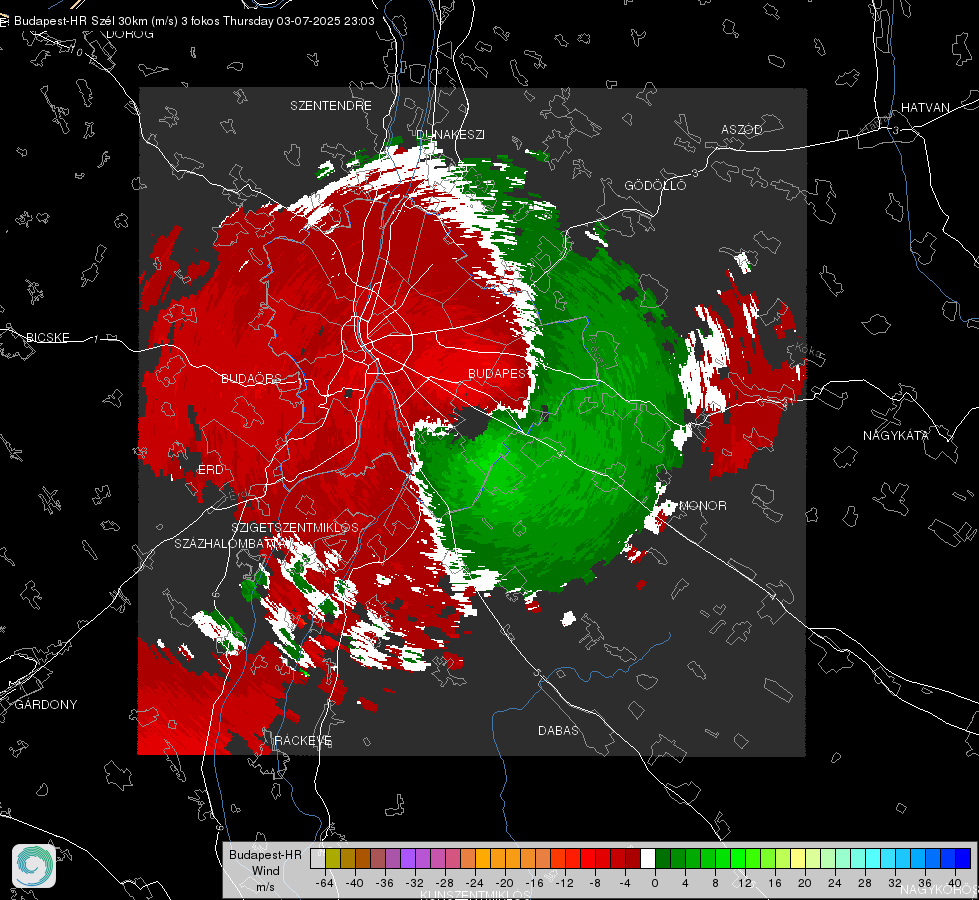The image size is (979, 900).
Task: Click the SZENTENDRE city label
Action: [331, 106]
